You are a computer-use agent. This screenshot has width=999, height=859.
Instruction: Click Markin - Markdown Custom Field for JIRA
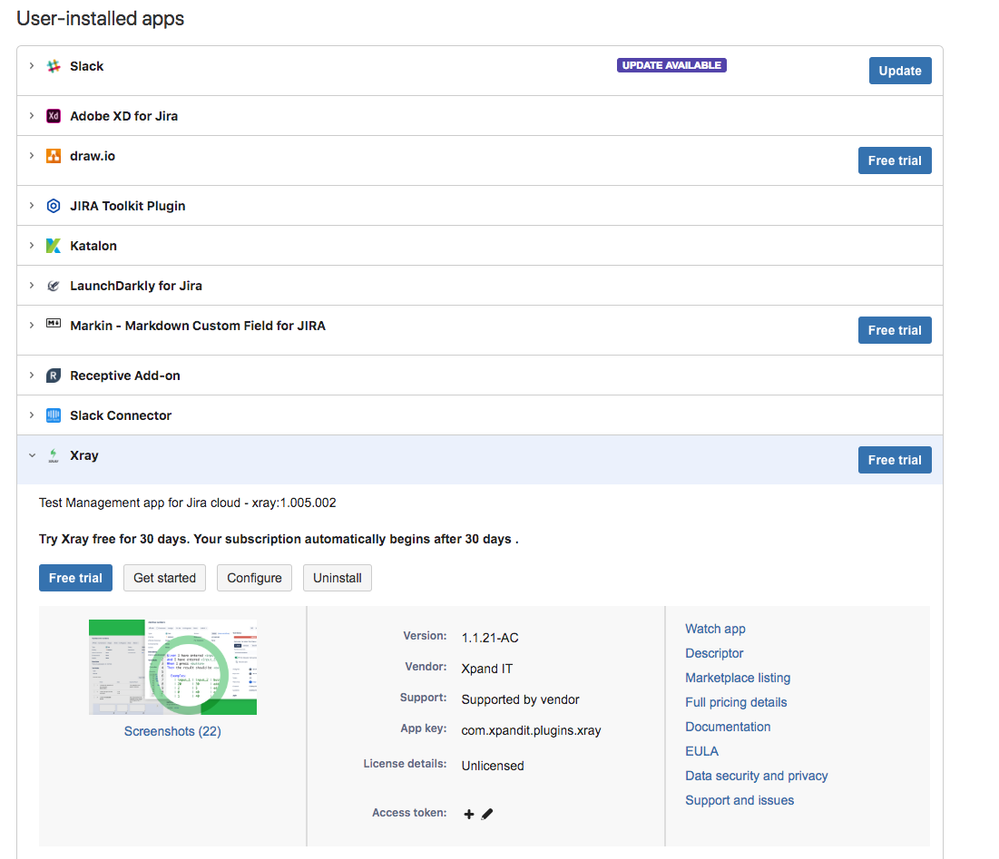coord(198,326)
